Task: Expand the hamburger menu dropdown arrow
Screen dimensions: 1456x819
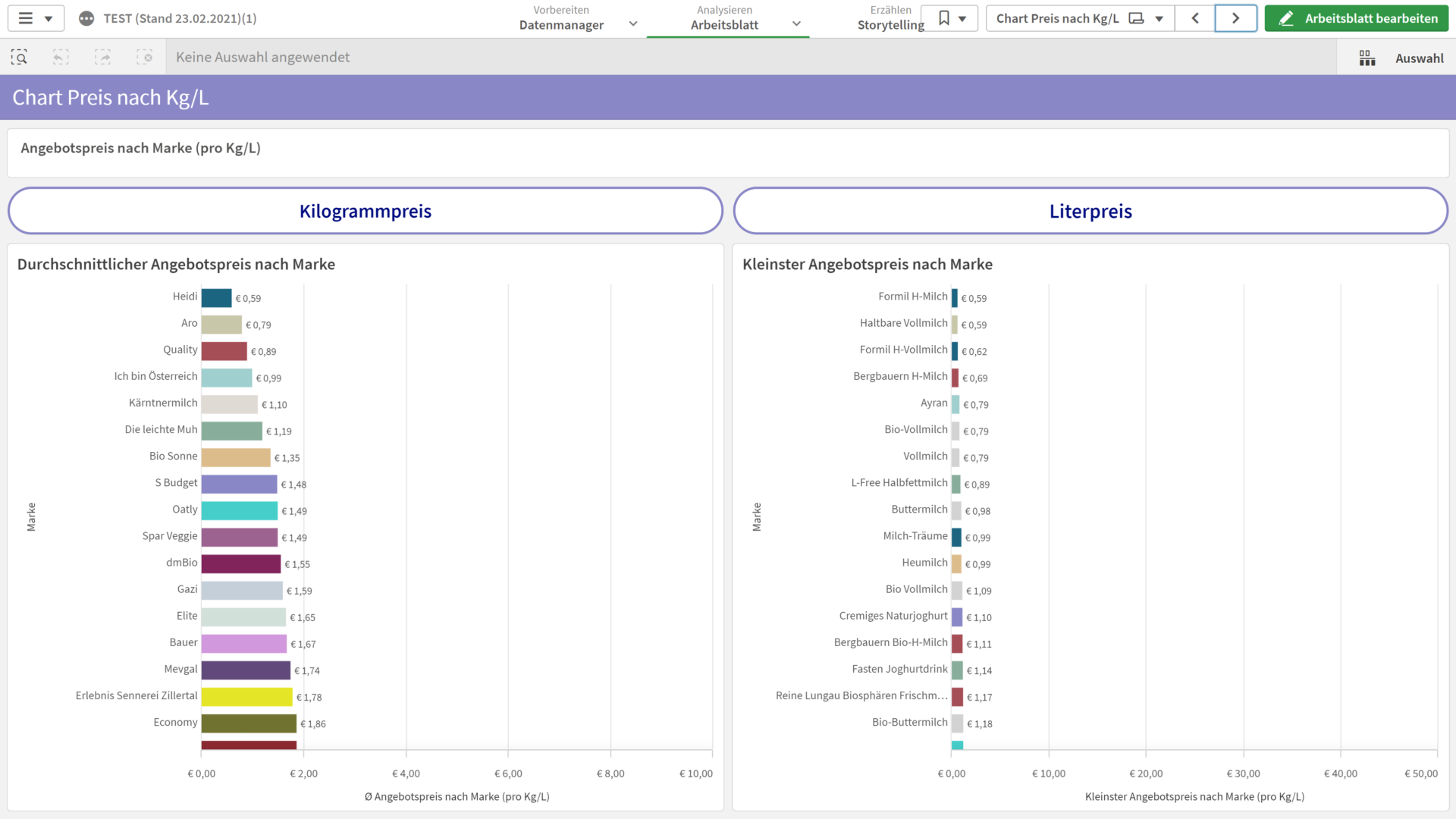Action: pos(49,18)
